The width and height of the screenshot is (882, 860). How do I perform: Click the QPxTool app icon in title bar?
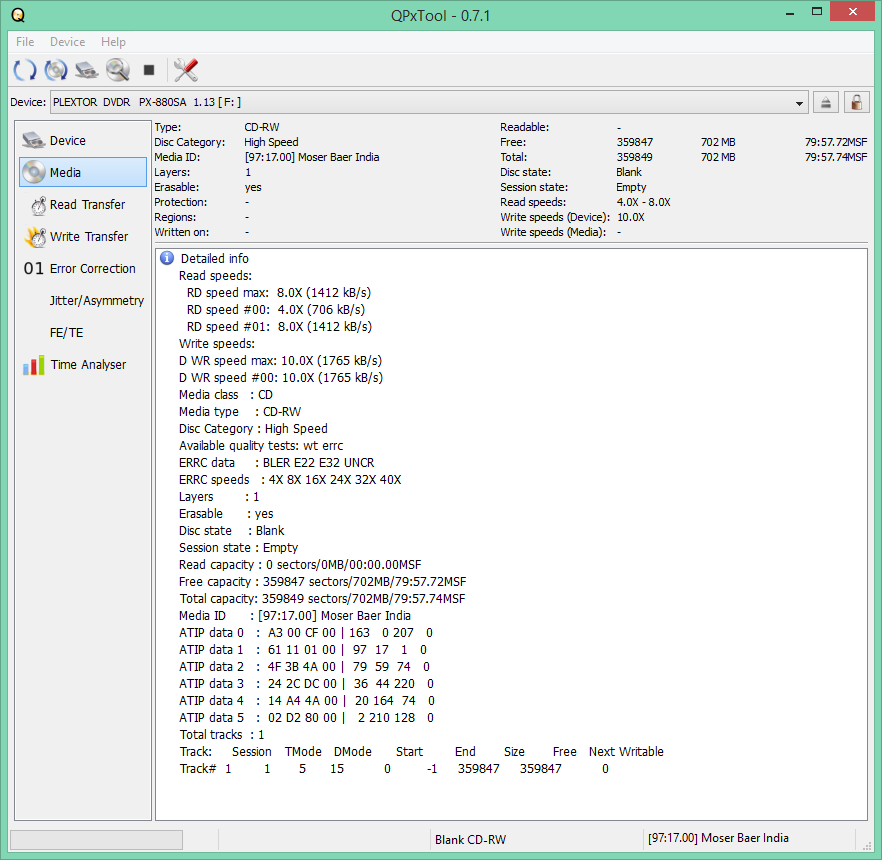click(x=18, y=15)
